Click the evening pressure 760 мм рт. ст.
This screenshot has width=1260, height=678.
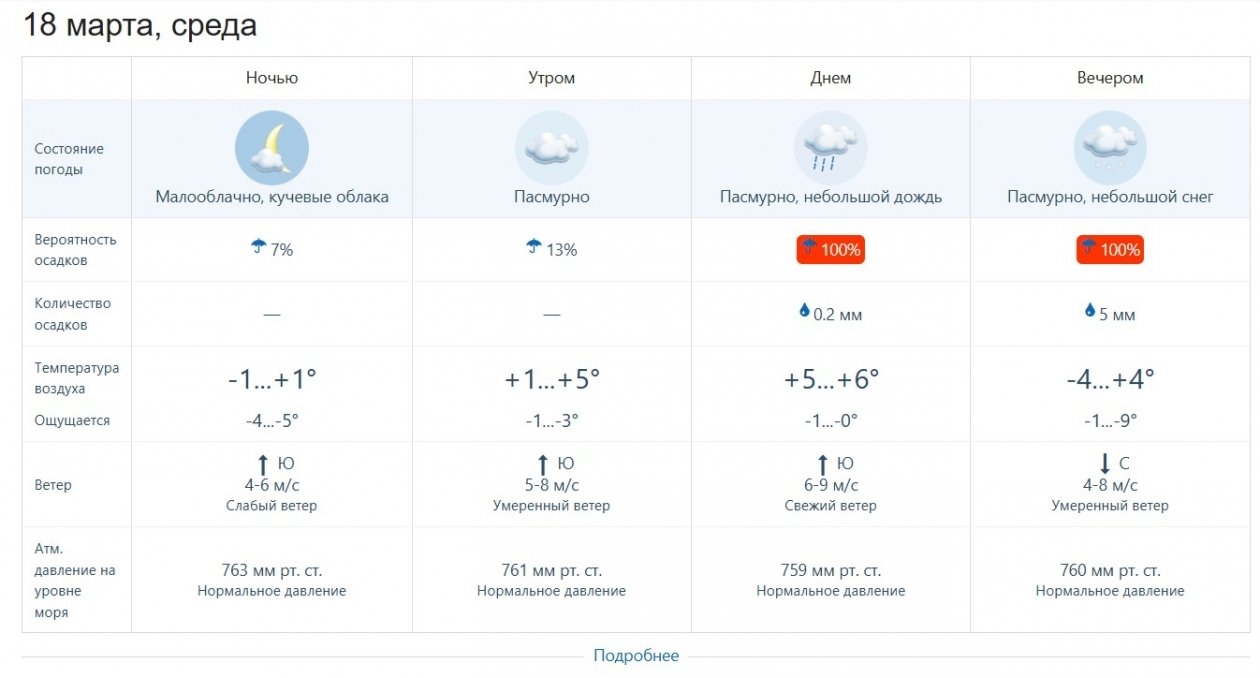[1110, 571]
